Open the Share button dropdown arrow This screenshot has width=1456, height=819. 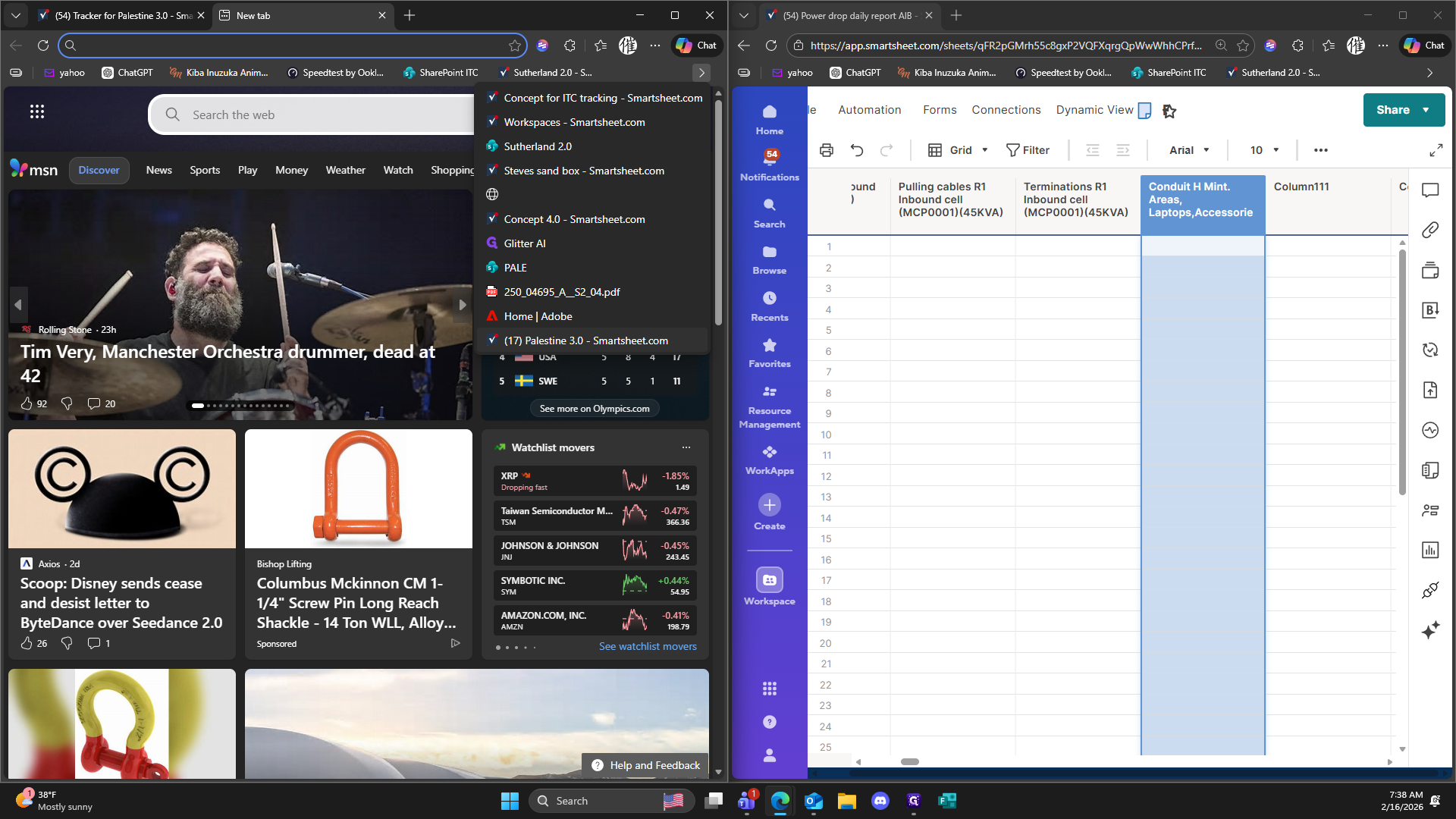pyautogui.click(x=1426, y=110)
